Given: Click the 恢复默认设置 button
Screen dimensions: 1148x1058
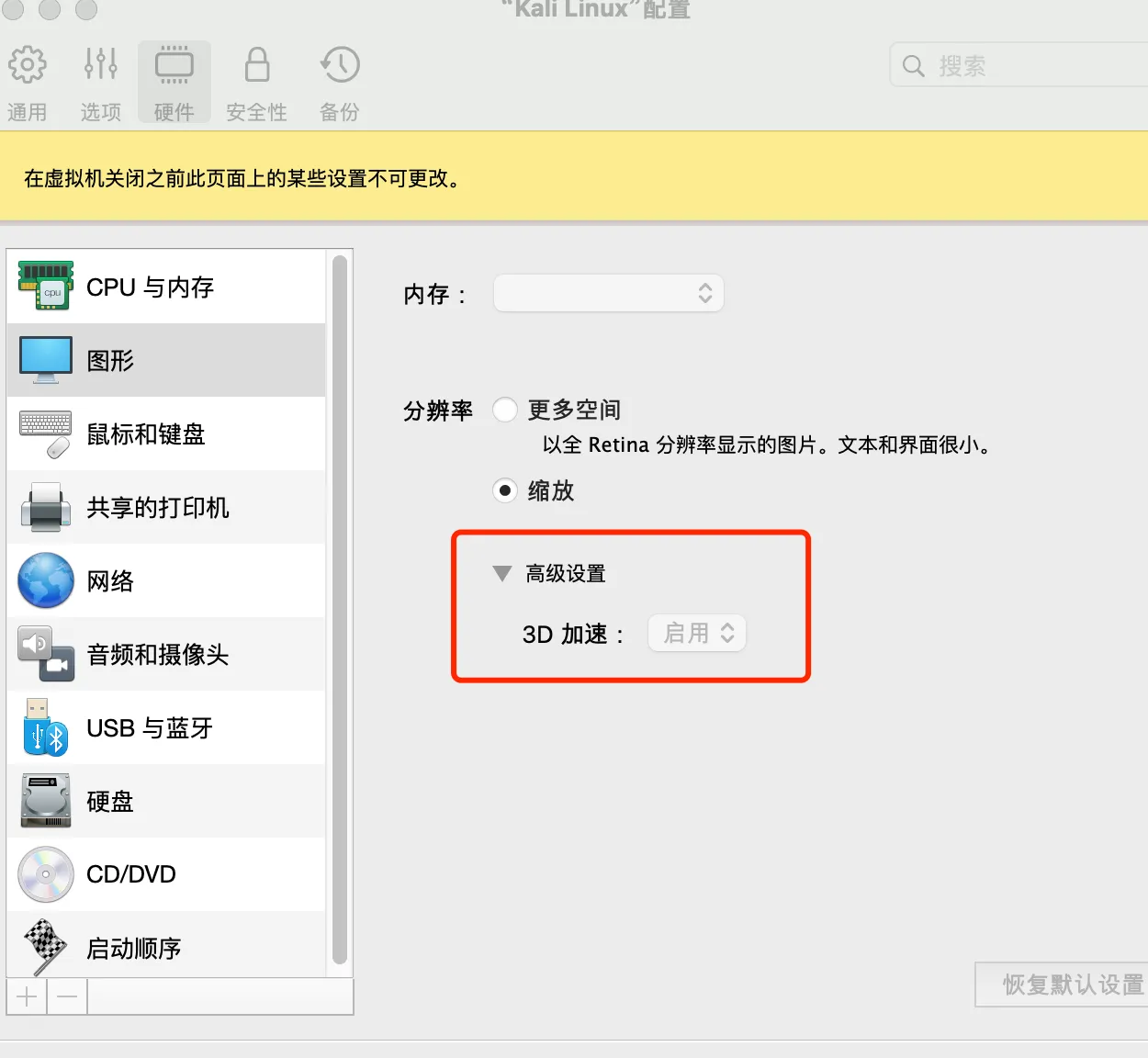Looking at the screenshot, I should (x=1065, y=985).
